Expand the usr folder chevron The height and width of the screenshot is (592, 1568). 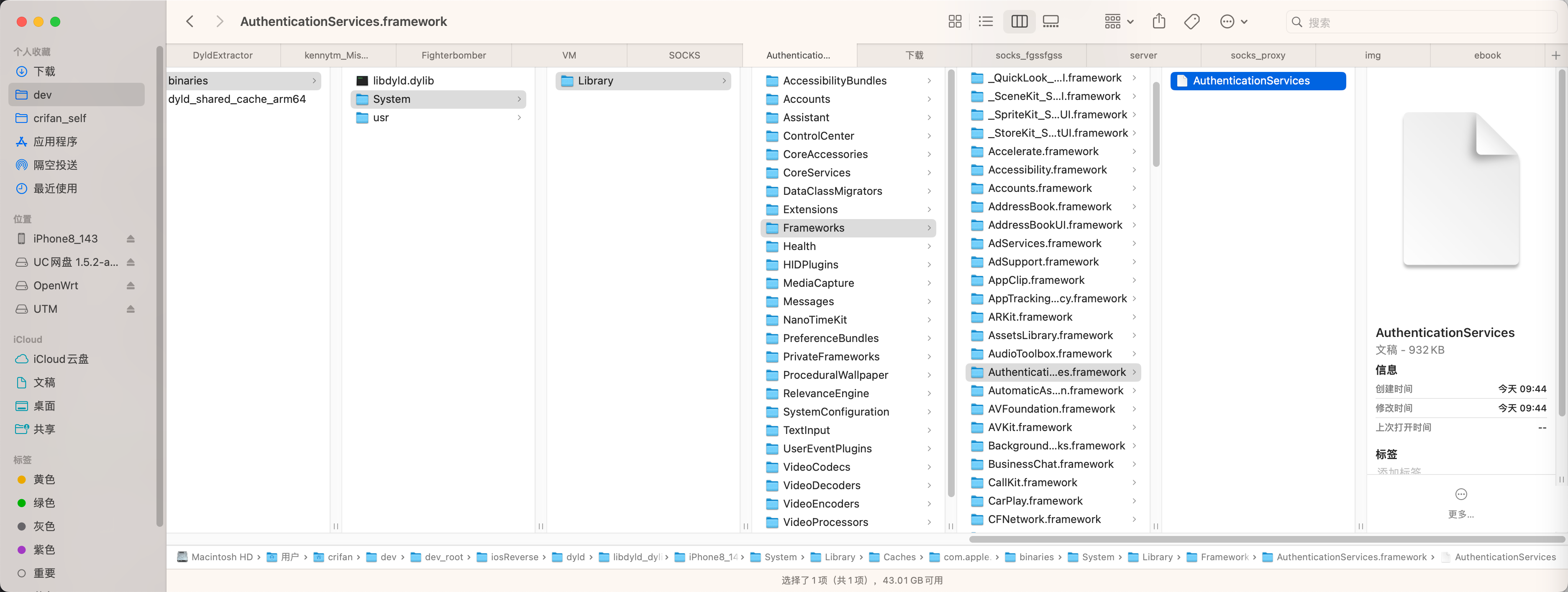[x=519, y=118]
